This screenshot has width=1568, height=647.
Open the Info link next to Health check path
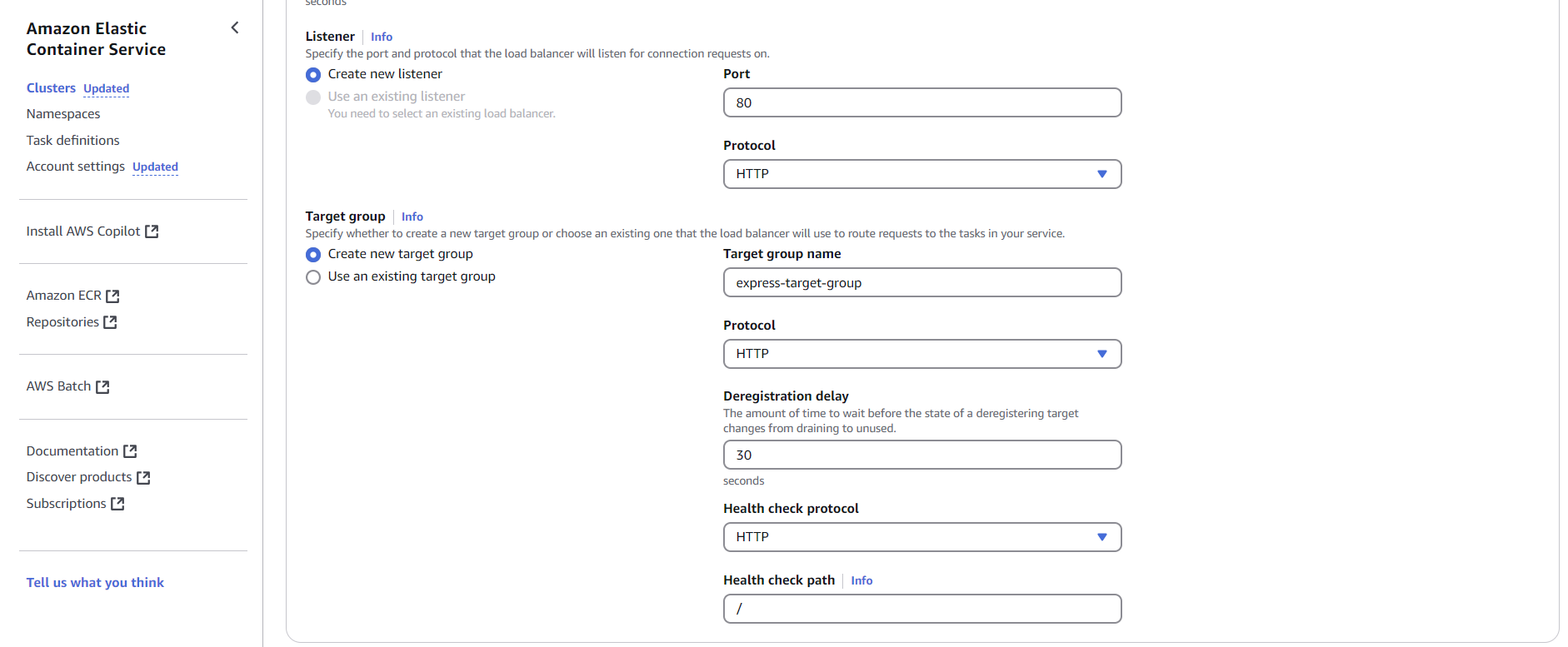(861, 580)
